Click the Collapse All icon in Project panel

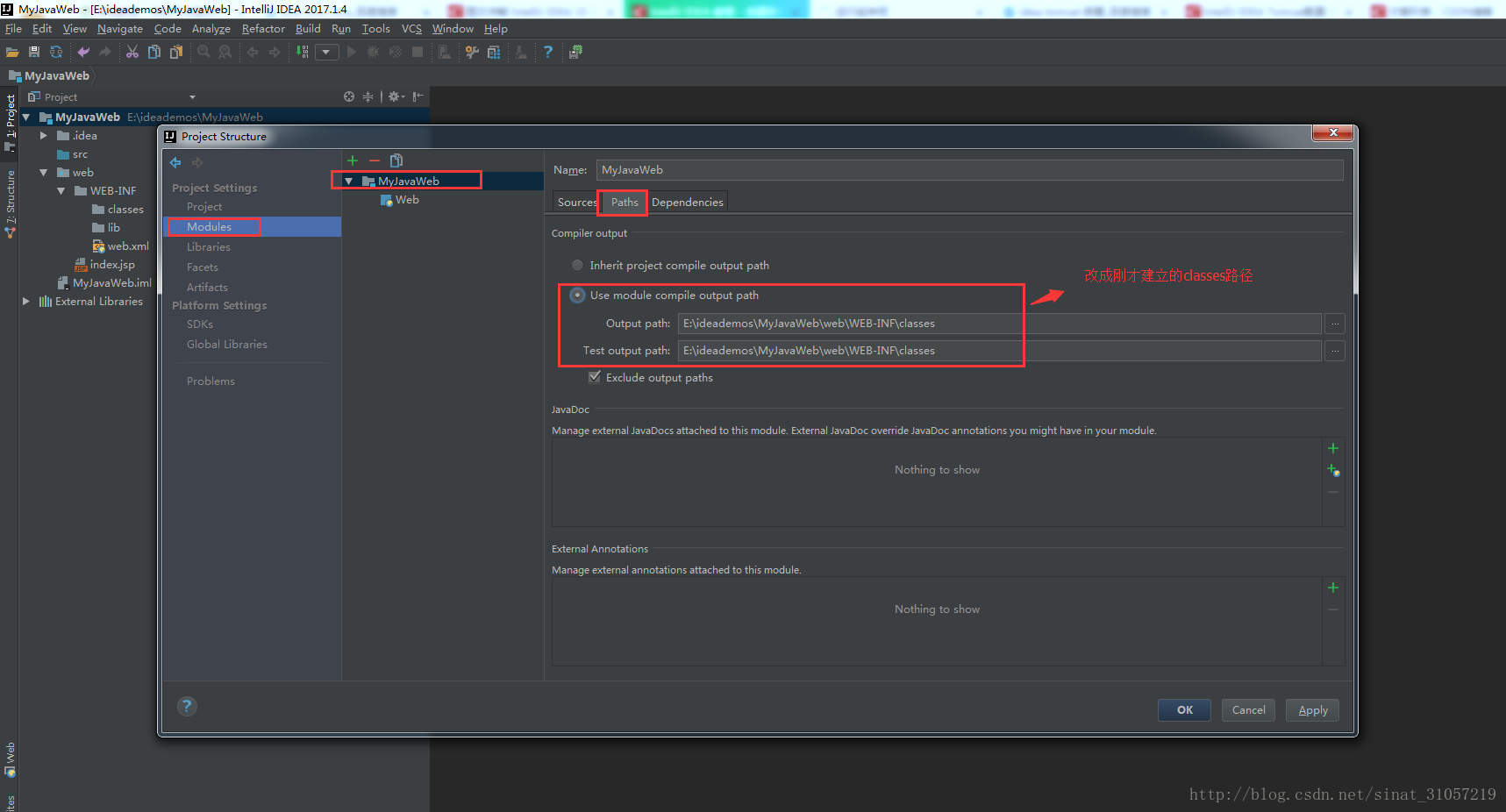coord(368,96)
